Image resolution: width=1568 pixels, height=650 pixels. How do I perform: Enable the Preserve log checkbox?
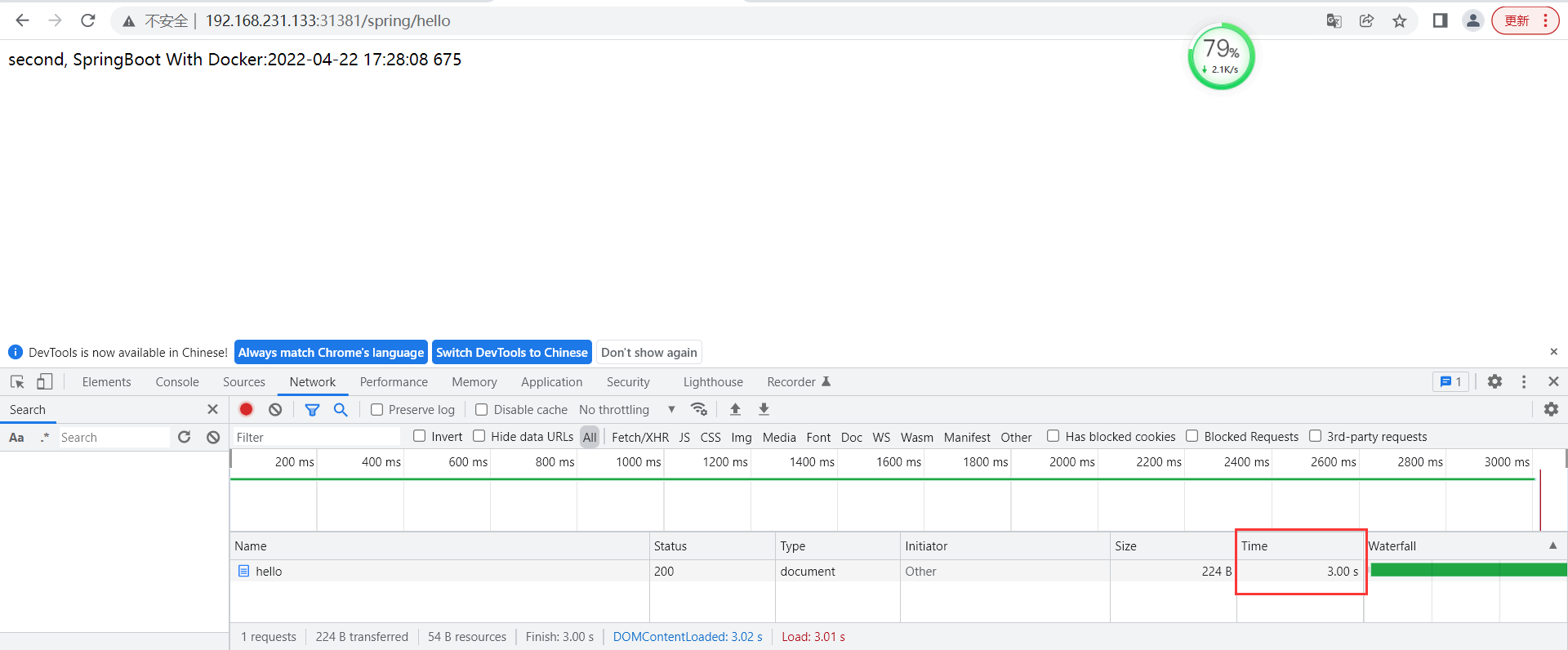click(377, 410)
